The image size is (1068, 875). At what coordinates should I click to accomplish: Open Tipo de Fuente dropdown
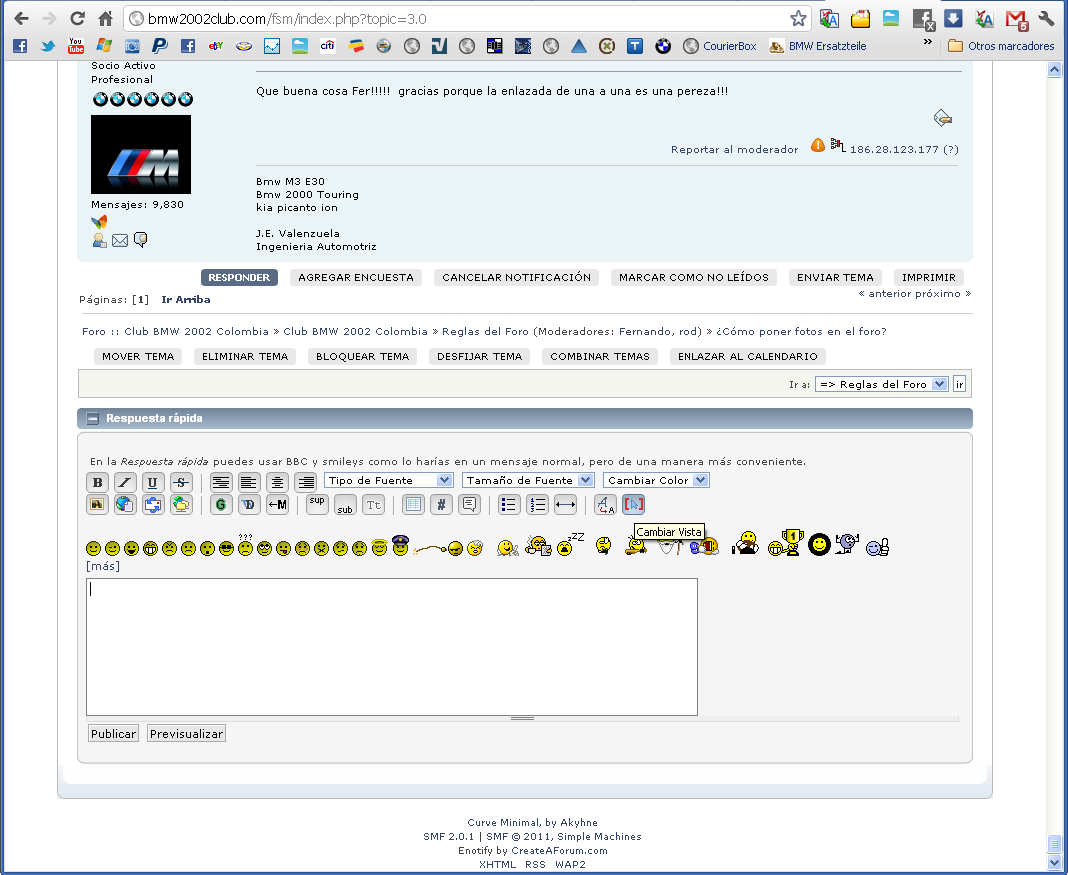coord(388,480)
